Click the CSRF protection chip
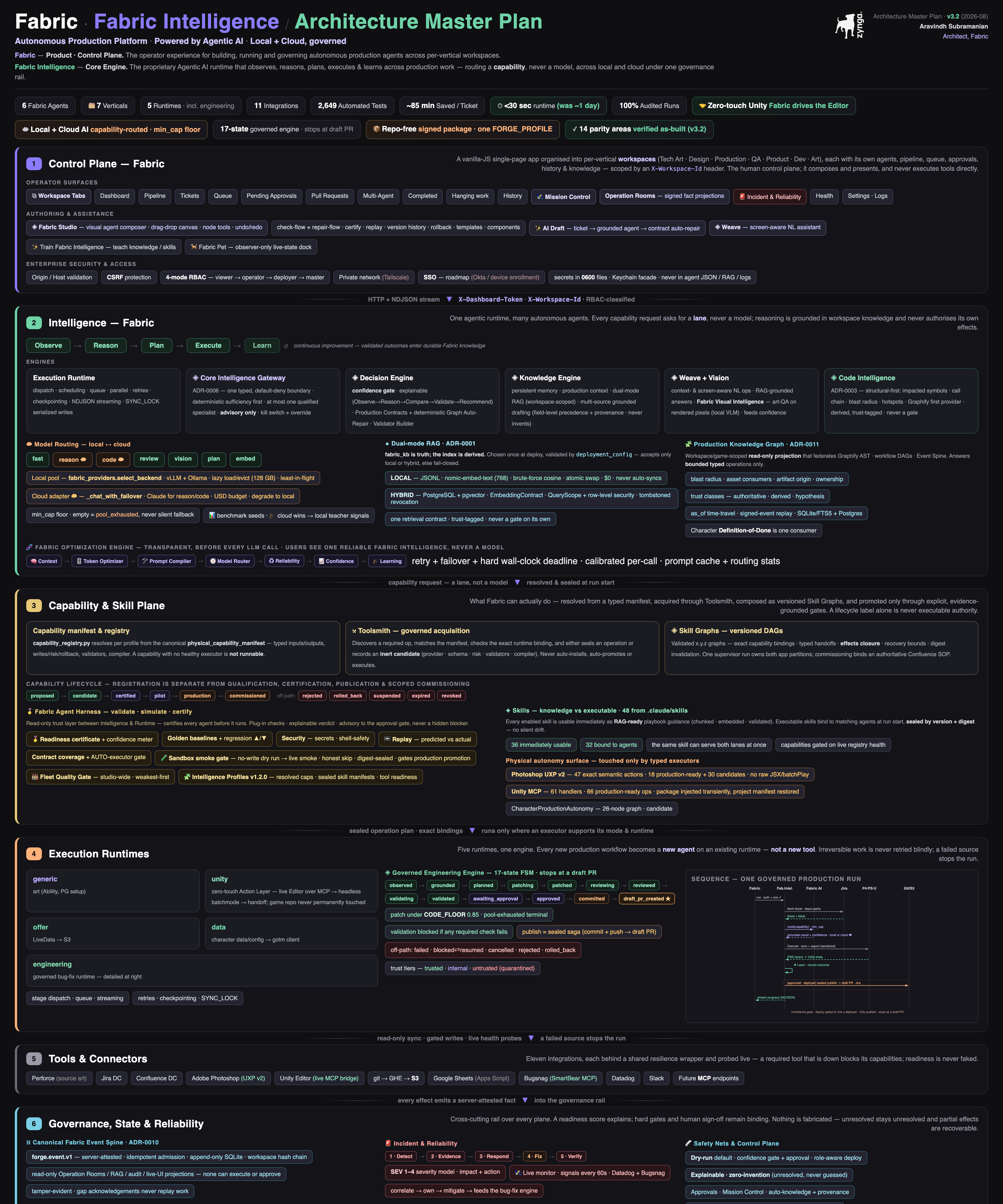This screenshot has height=1204, width=1003. coord(129,278)
